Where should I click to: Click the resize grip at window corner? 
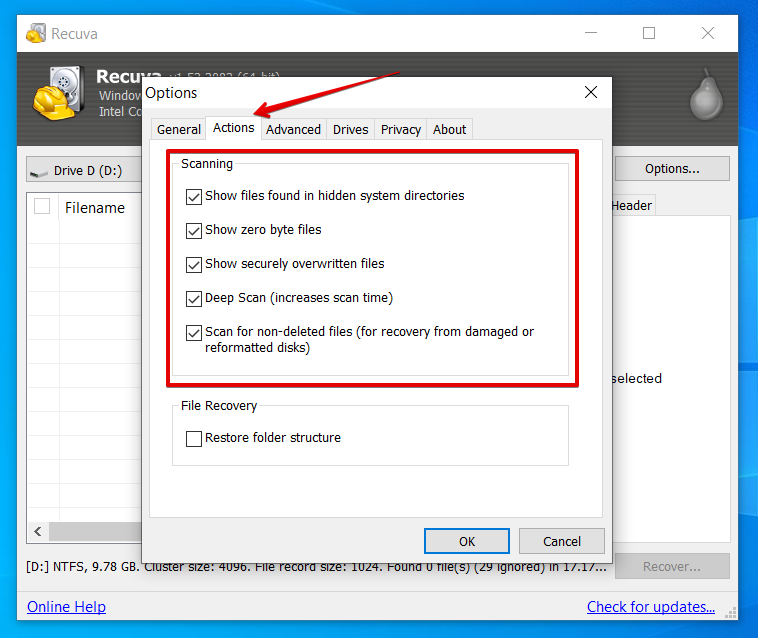tap(731, 613)
